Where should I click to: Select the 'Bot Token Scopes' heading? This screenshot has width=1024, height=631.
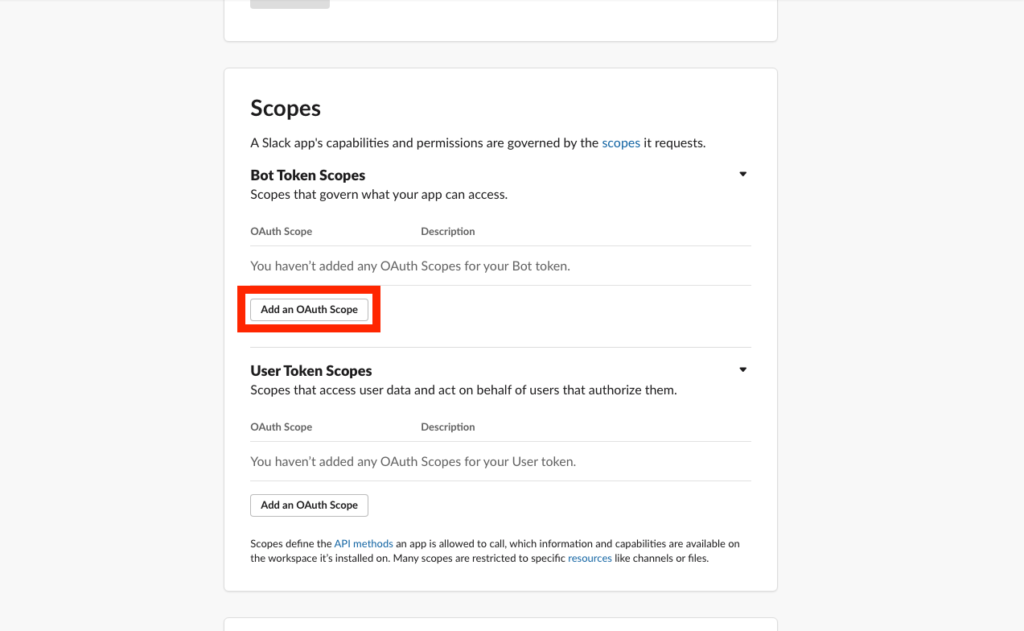(x=308, y=175)
